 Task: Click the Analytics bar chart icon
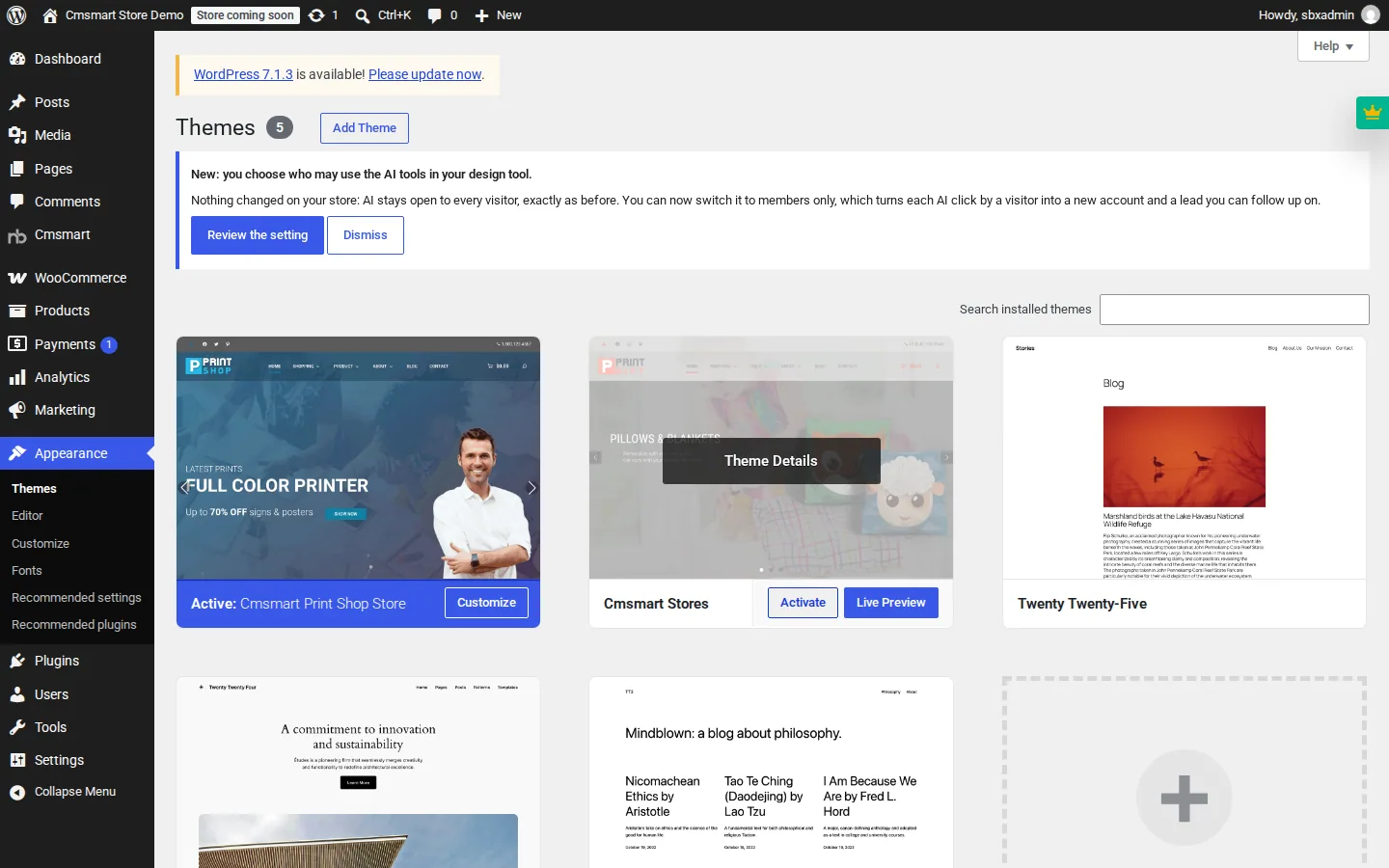click(17, 377)
